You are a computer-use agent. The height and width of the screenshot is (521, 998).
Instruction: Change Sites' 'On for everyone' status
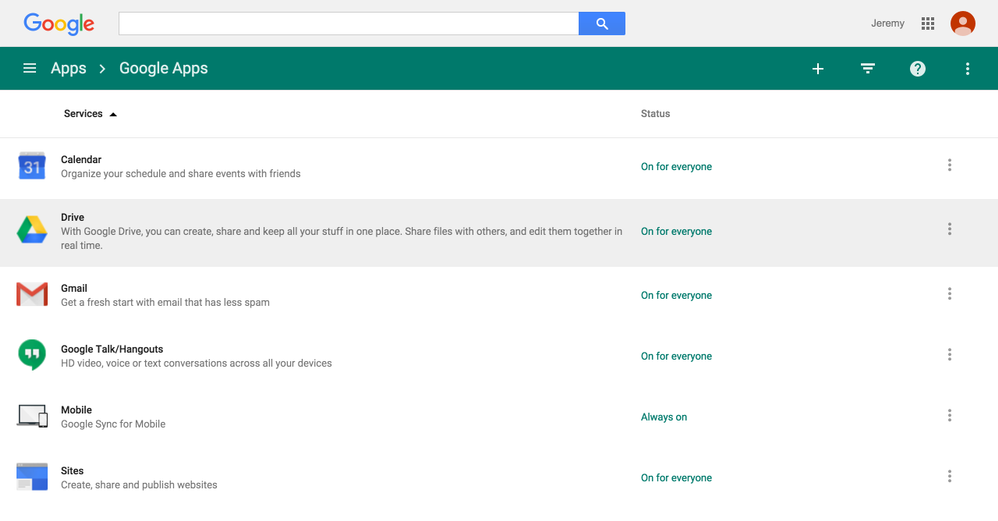pyautogui.click(x=676, y=478)
